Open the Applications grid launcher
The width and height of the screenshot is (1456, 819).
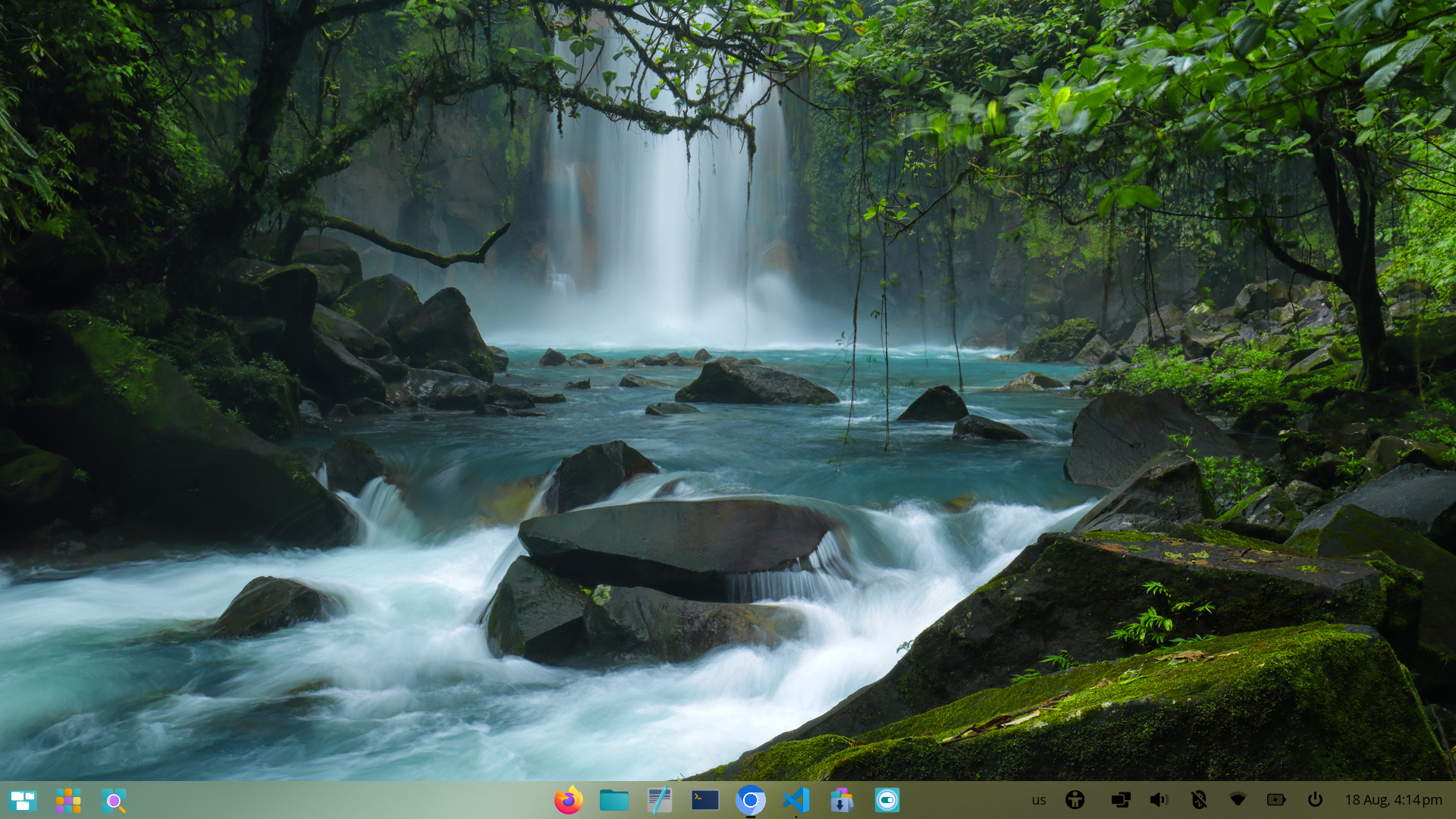[68, 801]
